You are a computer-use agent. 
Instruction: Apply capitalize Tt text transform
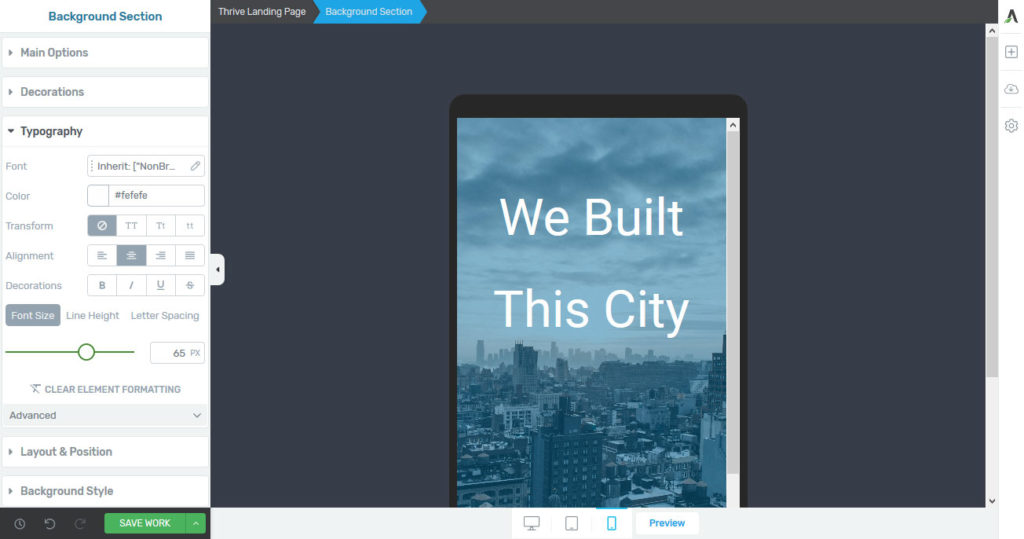161,225
